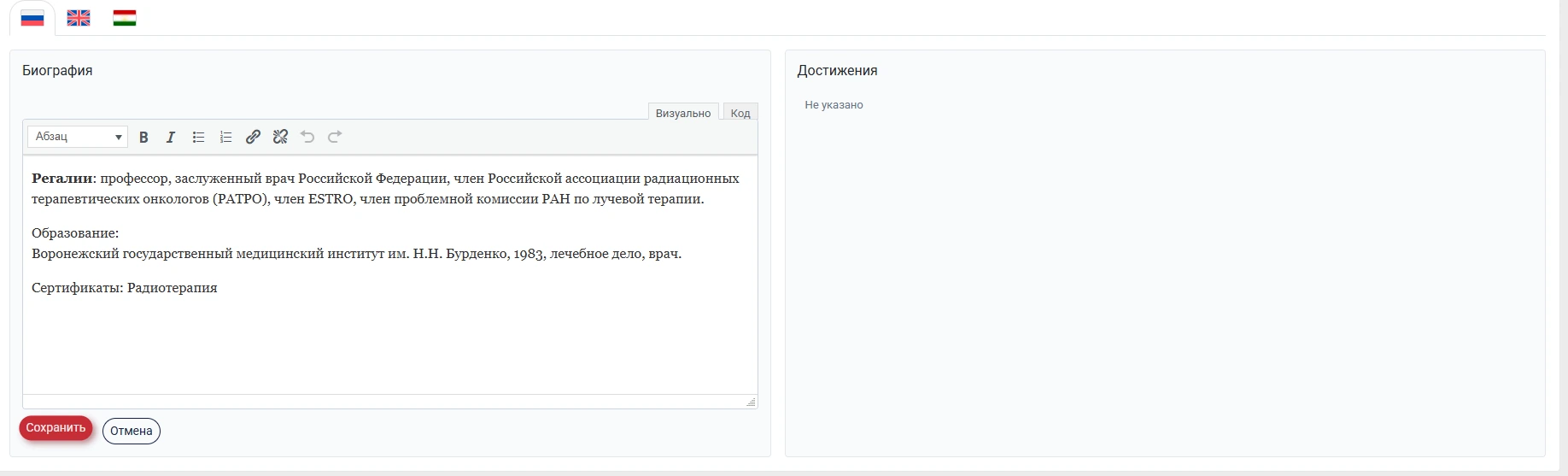Switch to the Tajik flag language tab
Image resolution: width=1568 pixels, height=476 pixels.
[x=125, y=18]
